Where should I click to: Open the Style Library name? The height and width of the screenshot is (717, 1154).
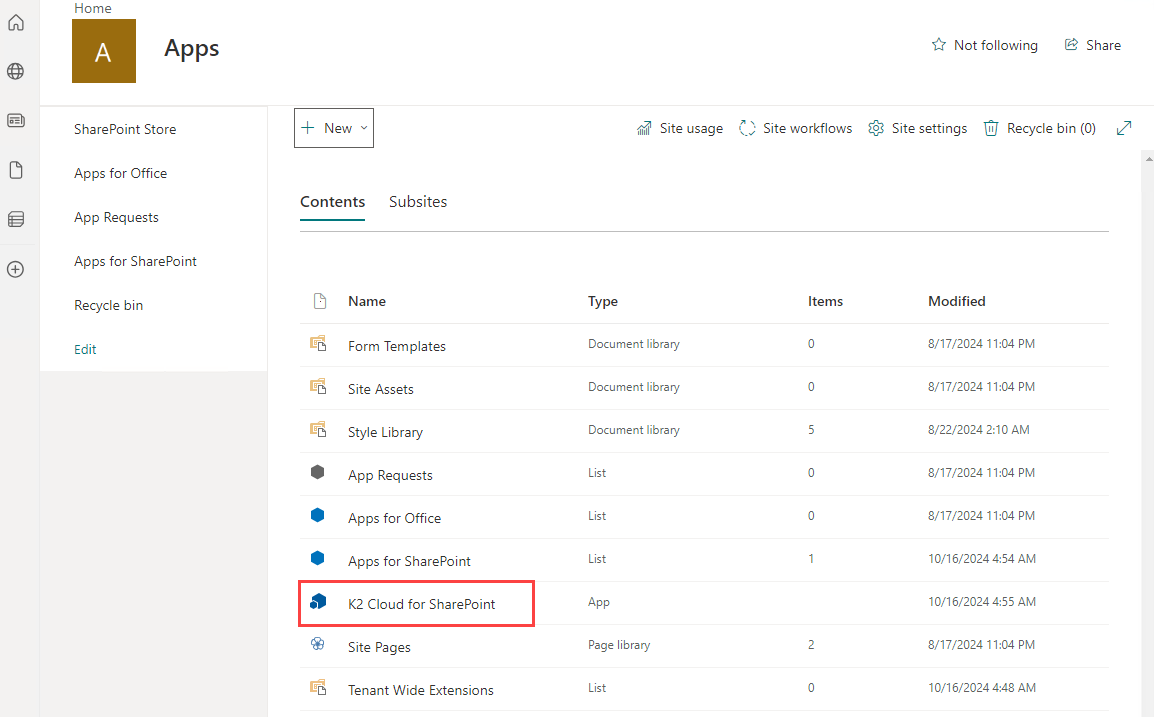point(385,432)
